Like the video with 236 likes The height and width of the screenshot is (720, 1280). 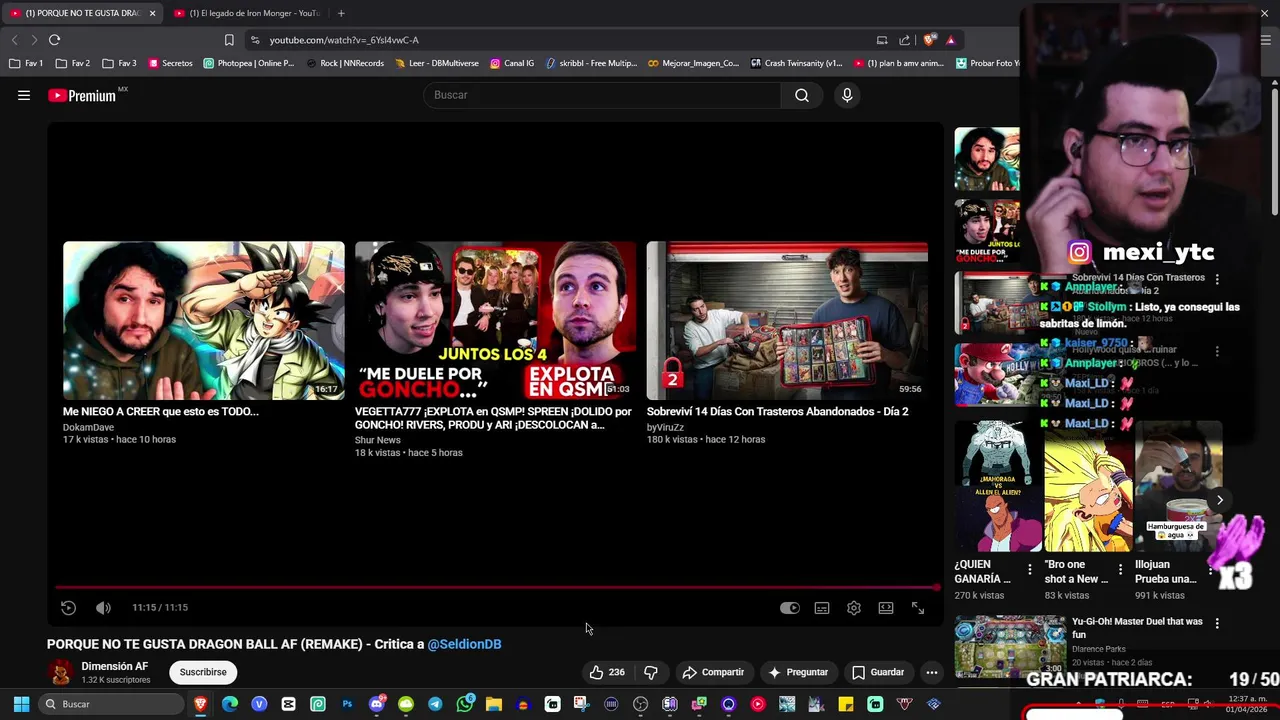coord(607,672)
